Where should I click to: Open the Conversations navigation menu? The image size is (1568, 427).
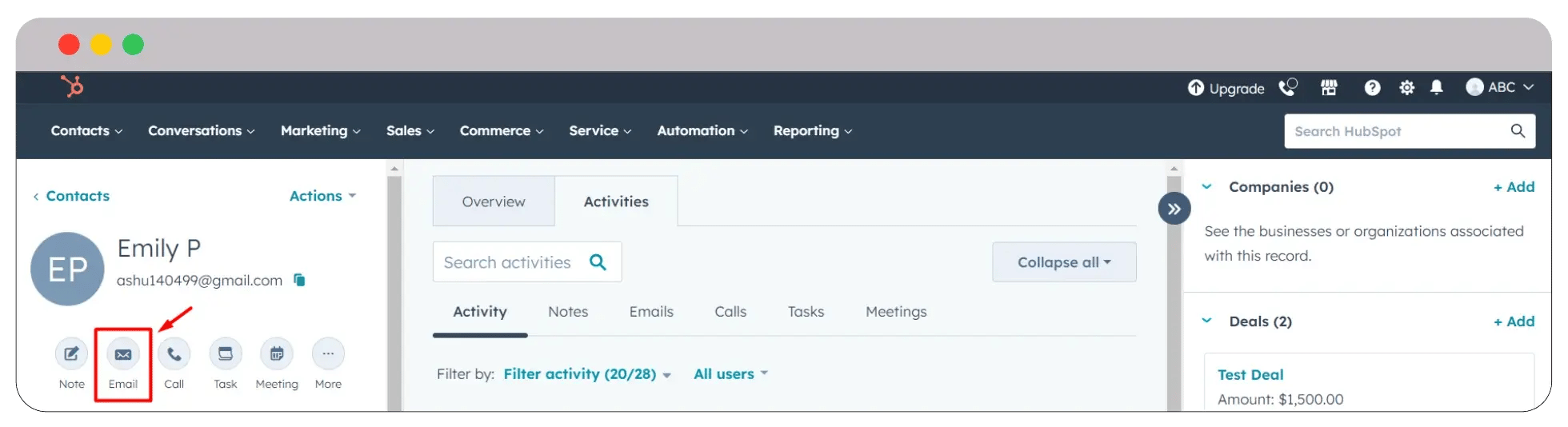pos(201,130)
